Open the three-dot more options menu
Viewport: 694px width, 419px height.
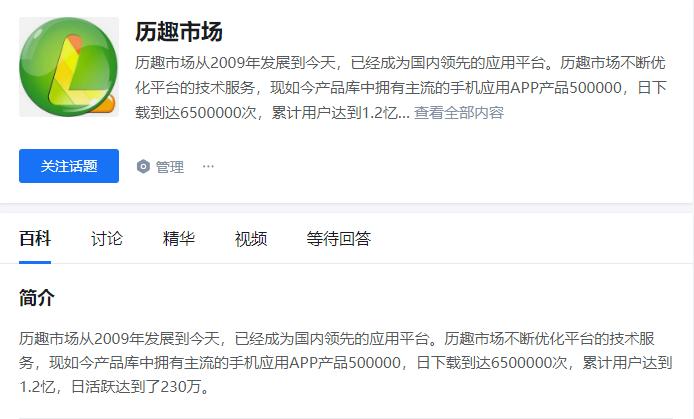coord(208,166)
